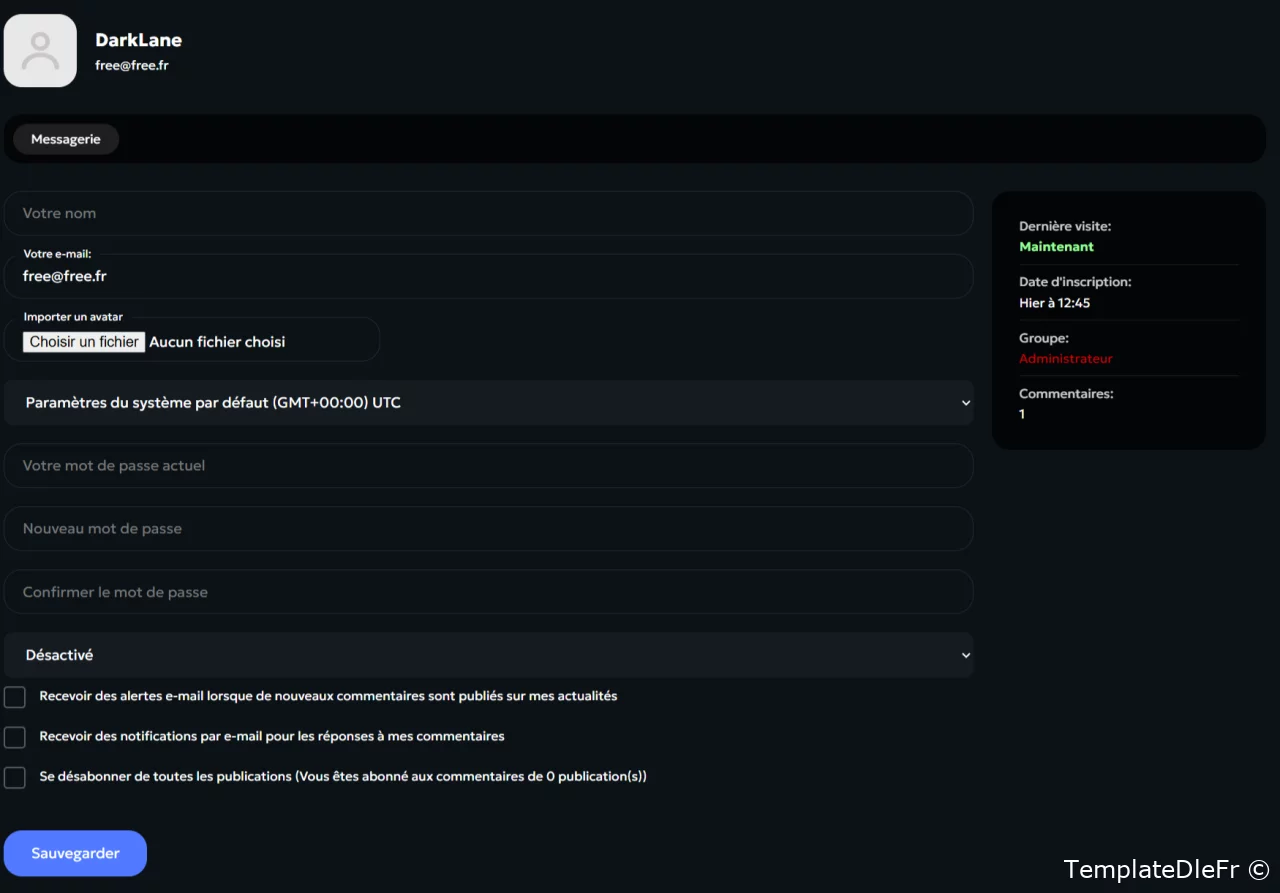Click the chevron on the Désactivé dropdown
This screenshot has width=1280, height=893.
(965, 656)
